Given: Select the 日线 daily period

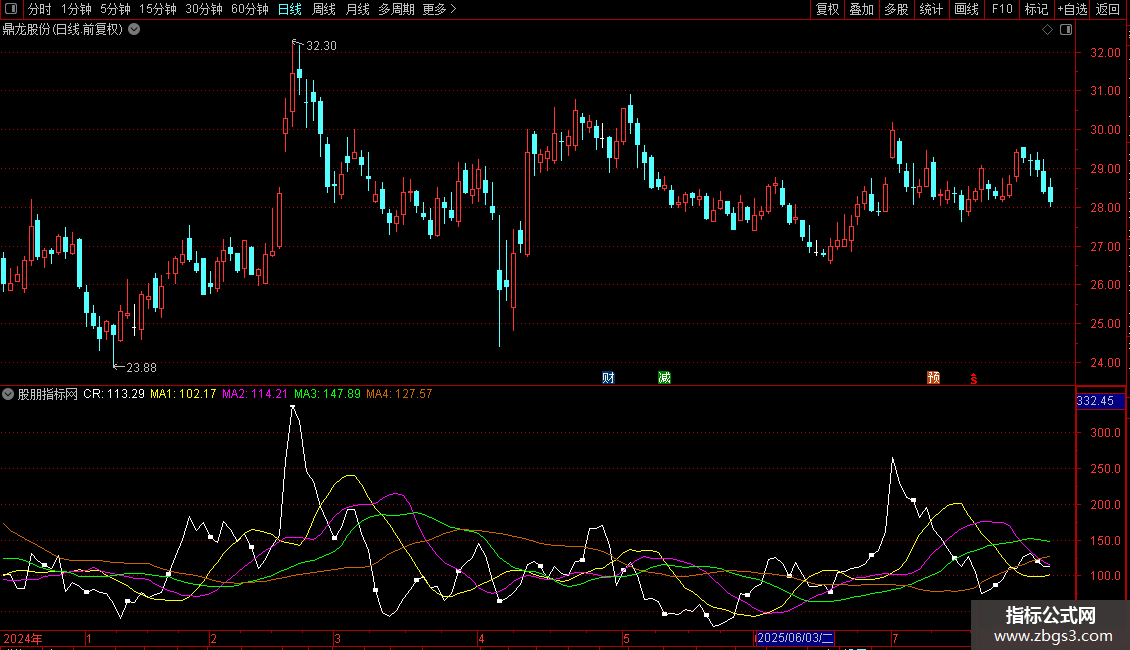Looking at the screenshot, I should point(290,9).
